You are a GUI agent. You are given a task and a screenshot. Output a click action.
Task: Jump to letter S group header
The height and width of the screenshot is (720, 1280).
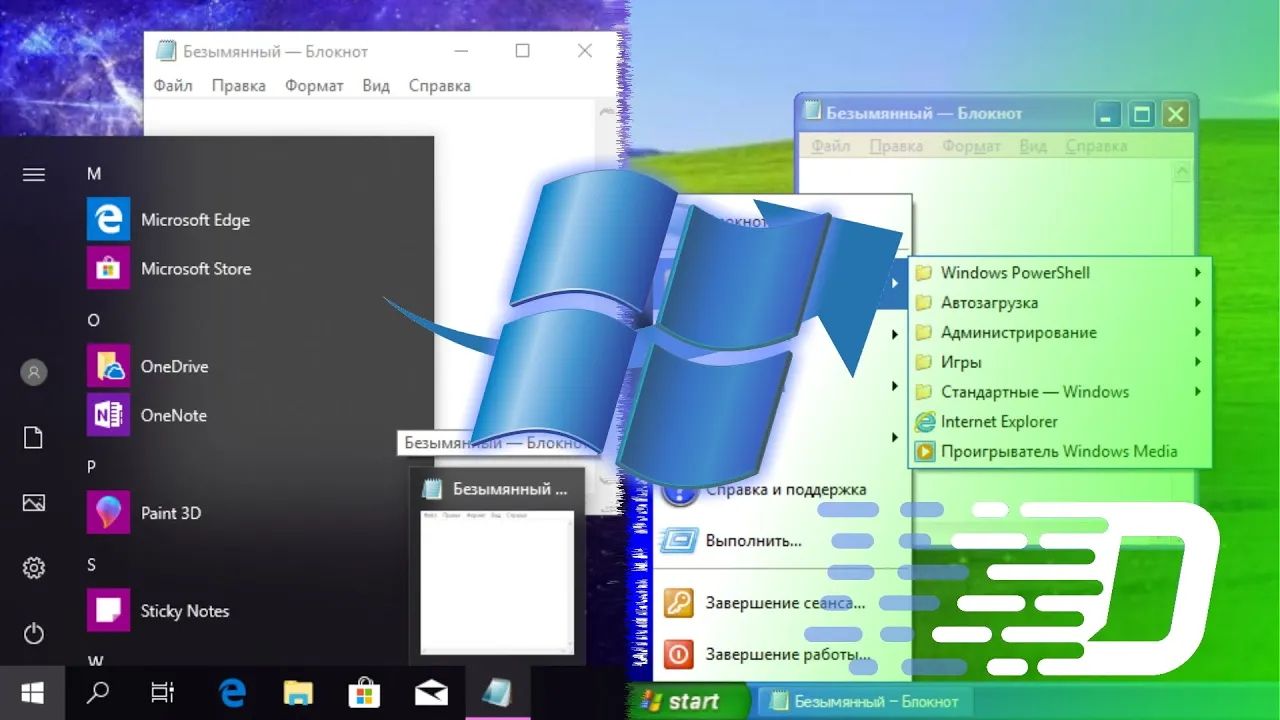click(x=91, y=565)
